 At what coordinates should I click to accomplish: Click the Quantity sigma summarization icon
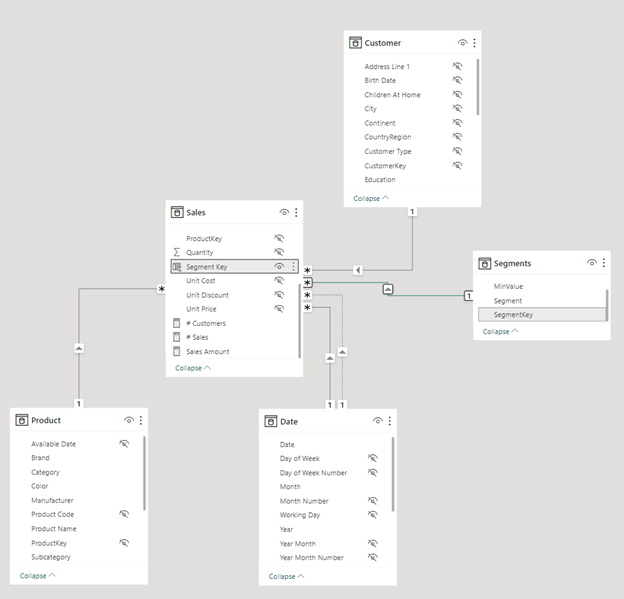pos(177,252)
